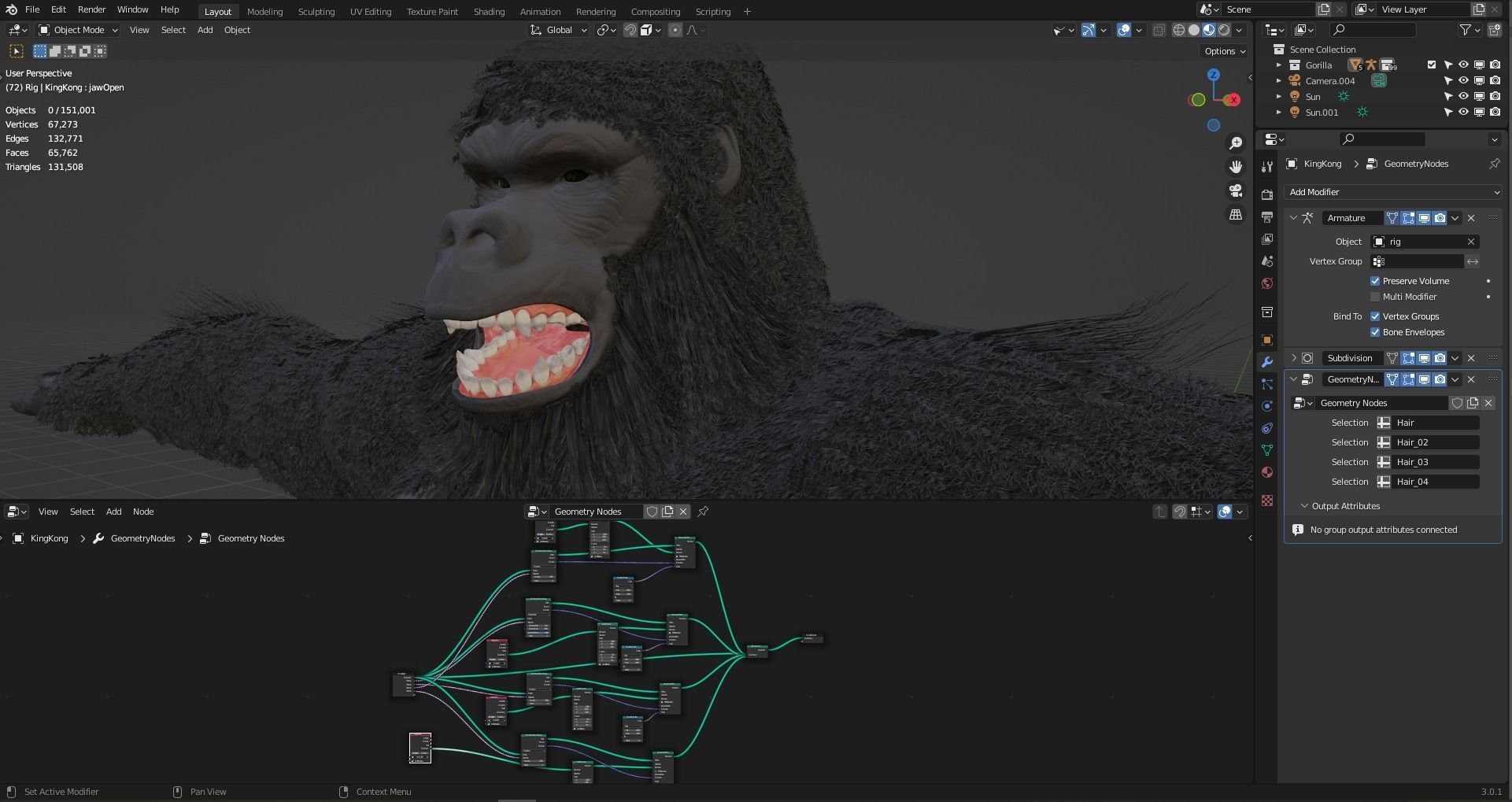The width and height of the screenshot is (1512, 802).
Task: Uncheck Preserve Volume checkbox
Action: [x=1375, y=281]
